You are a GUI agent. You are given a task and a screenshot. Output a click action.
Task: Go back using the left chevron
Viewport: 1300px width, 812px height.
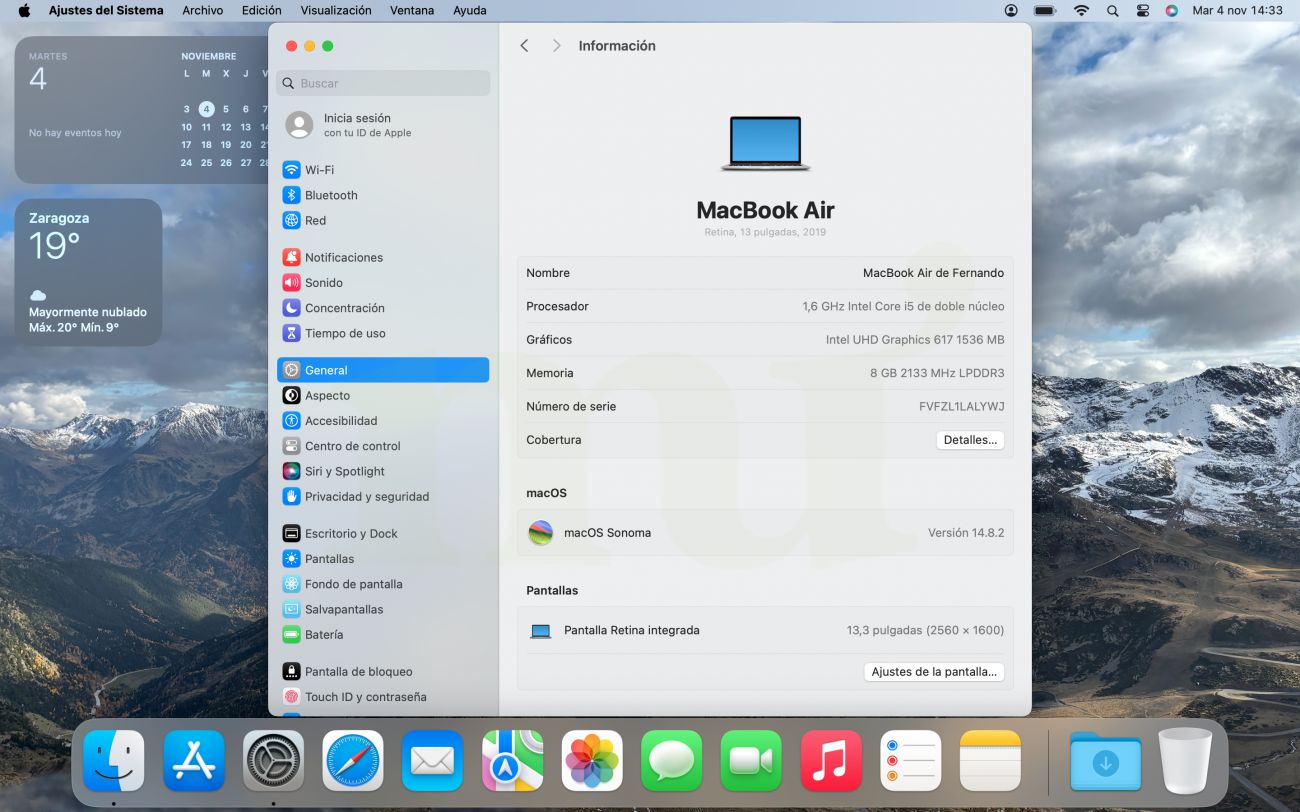pyautogui.click(x=524, y=46)
